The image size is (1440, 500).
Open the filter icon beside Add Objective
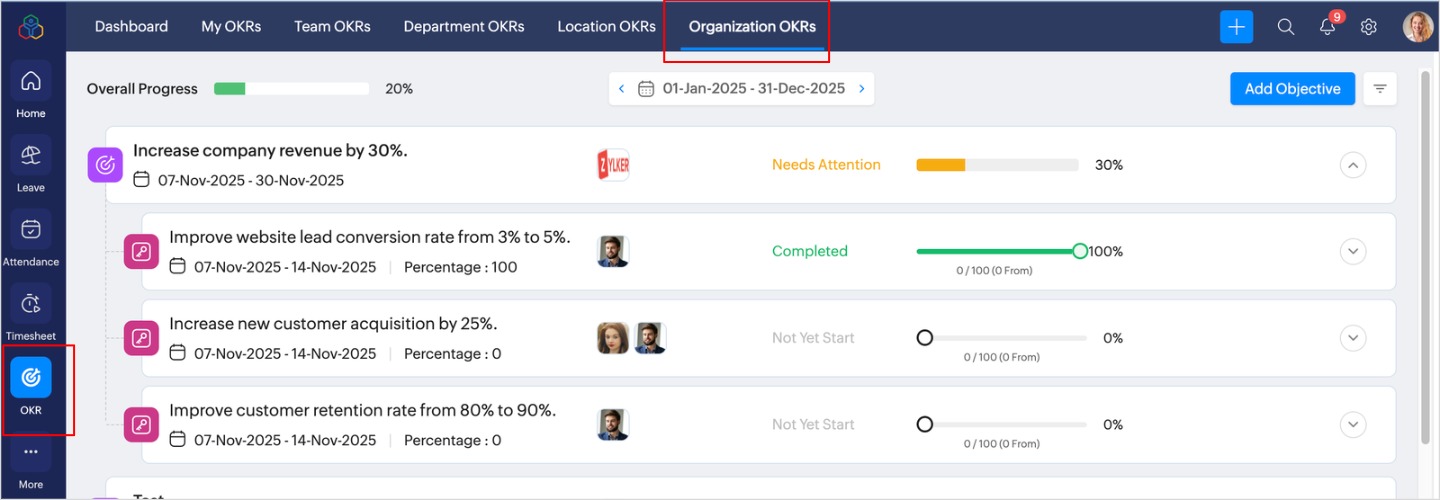click(1380, 89)
